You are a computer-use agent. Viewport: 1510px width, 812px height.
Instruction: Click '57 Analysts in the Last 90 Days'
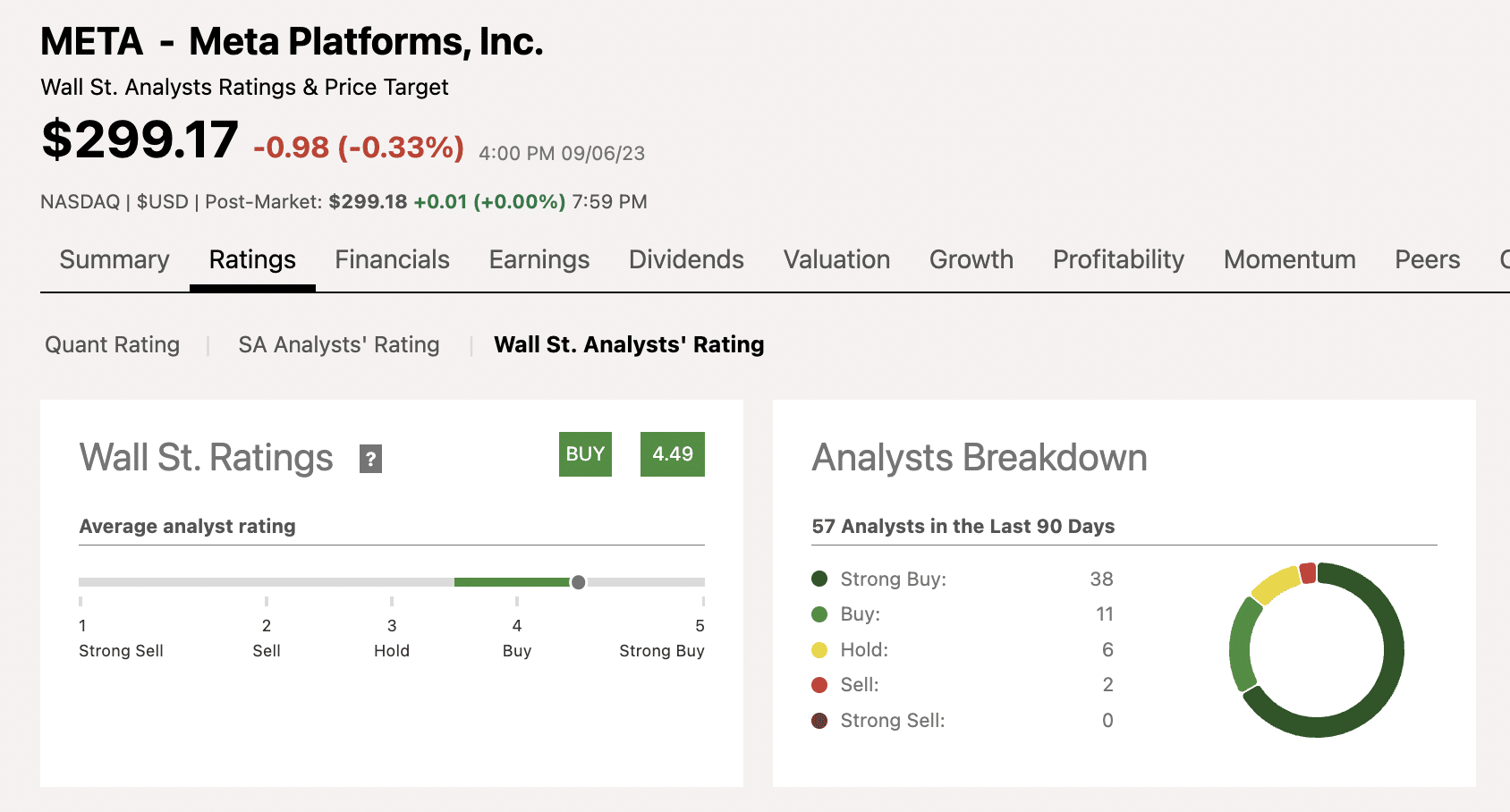point(963,526)
